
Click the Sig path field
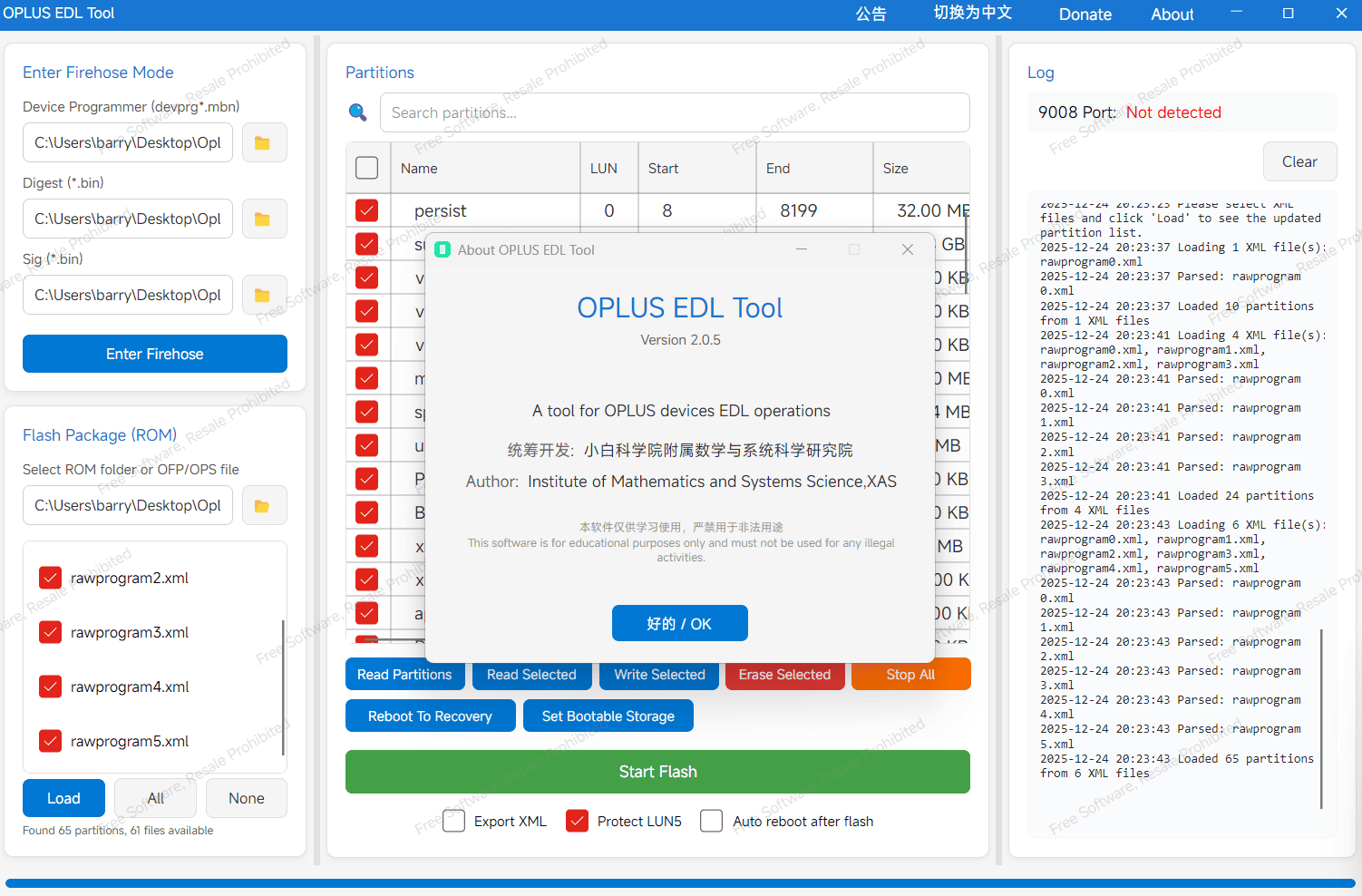point(128,295)
